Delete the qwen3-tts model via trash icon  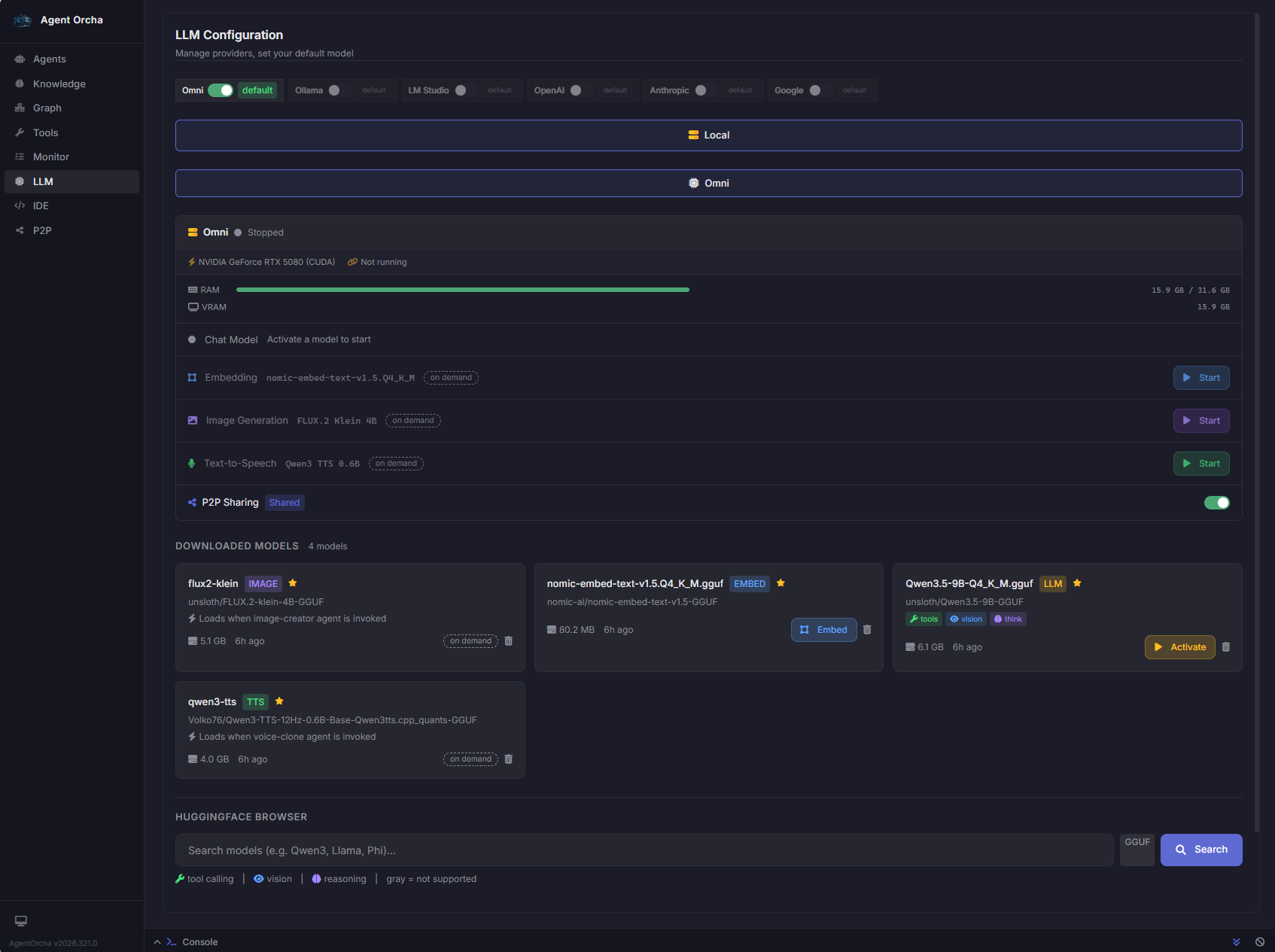tap(509, 759)
